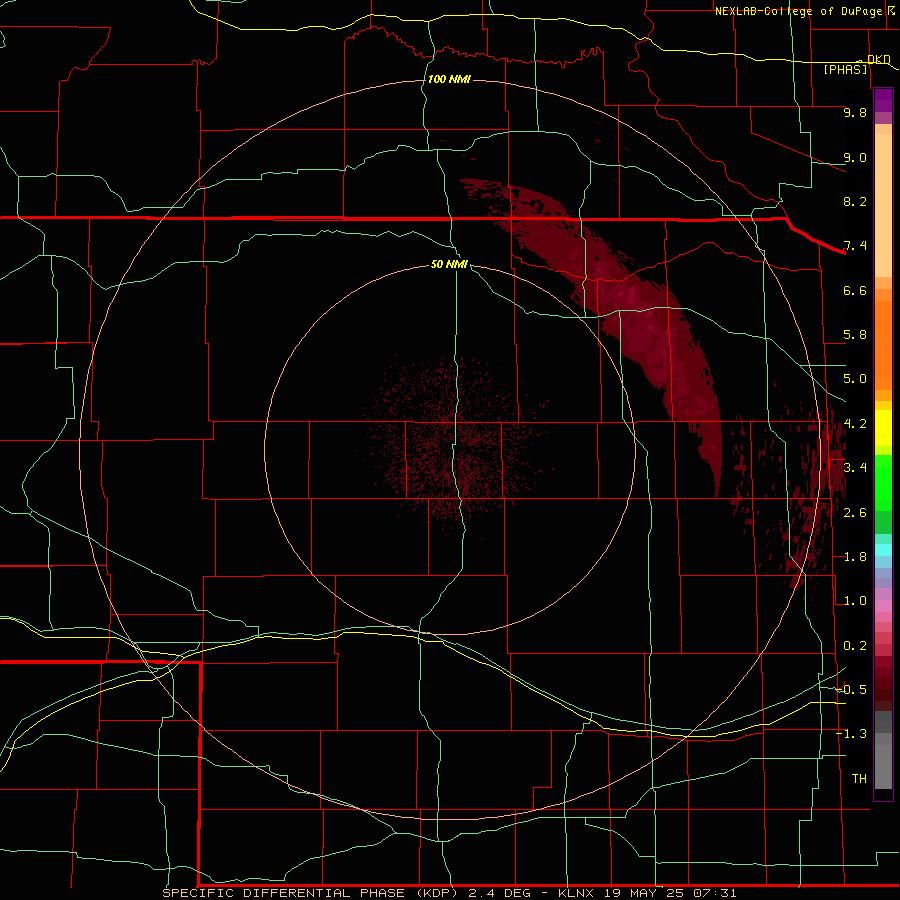
Task: Select the 4.2 scale value
Action: tap(855, 424)
